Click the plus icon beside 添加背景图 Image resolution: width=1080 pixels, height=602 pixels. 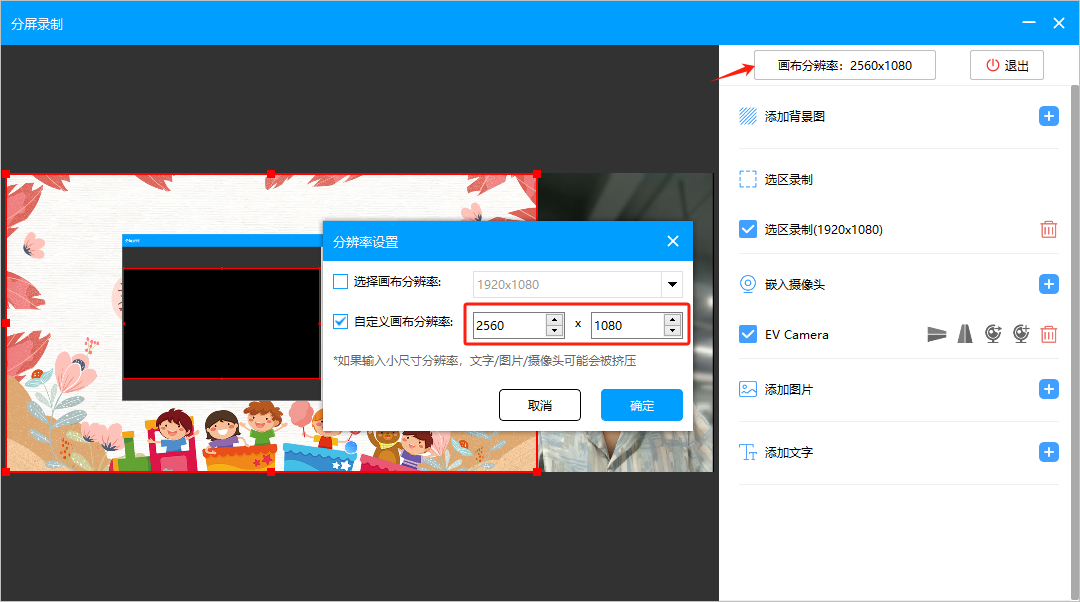[1048, 117]
